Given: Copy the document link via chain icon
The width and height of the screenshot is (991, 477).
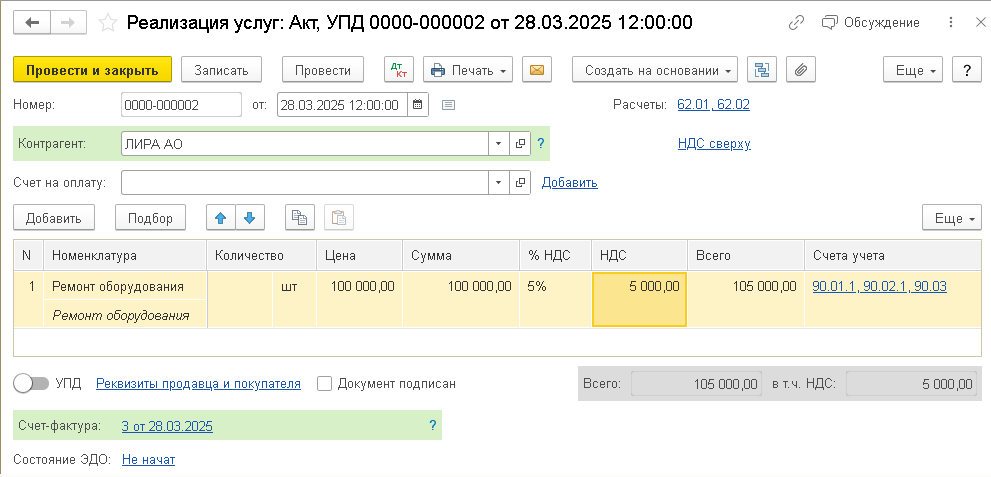Looking at the screenshot, I should coord(796,22).
